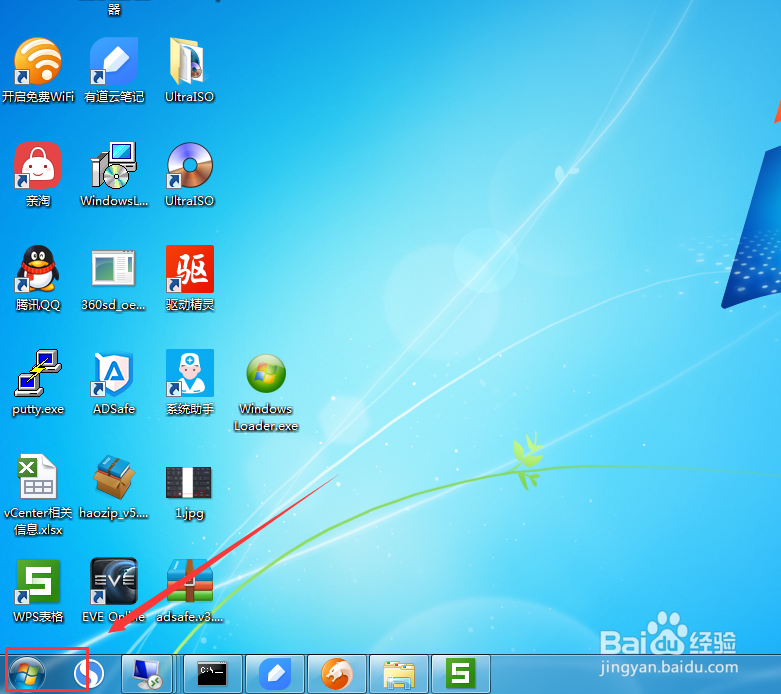Switch to the Command Prompt taskbar button

click(213, 674)
